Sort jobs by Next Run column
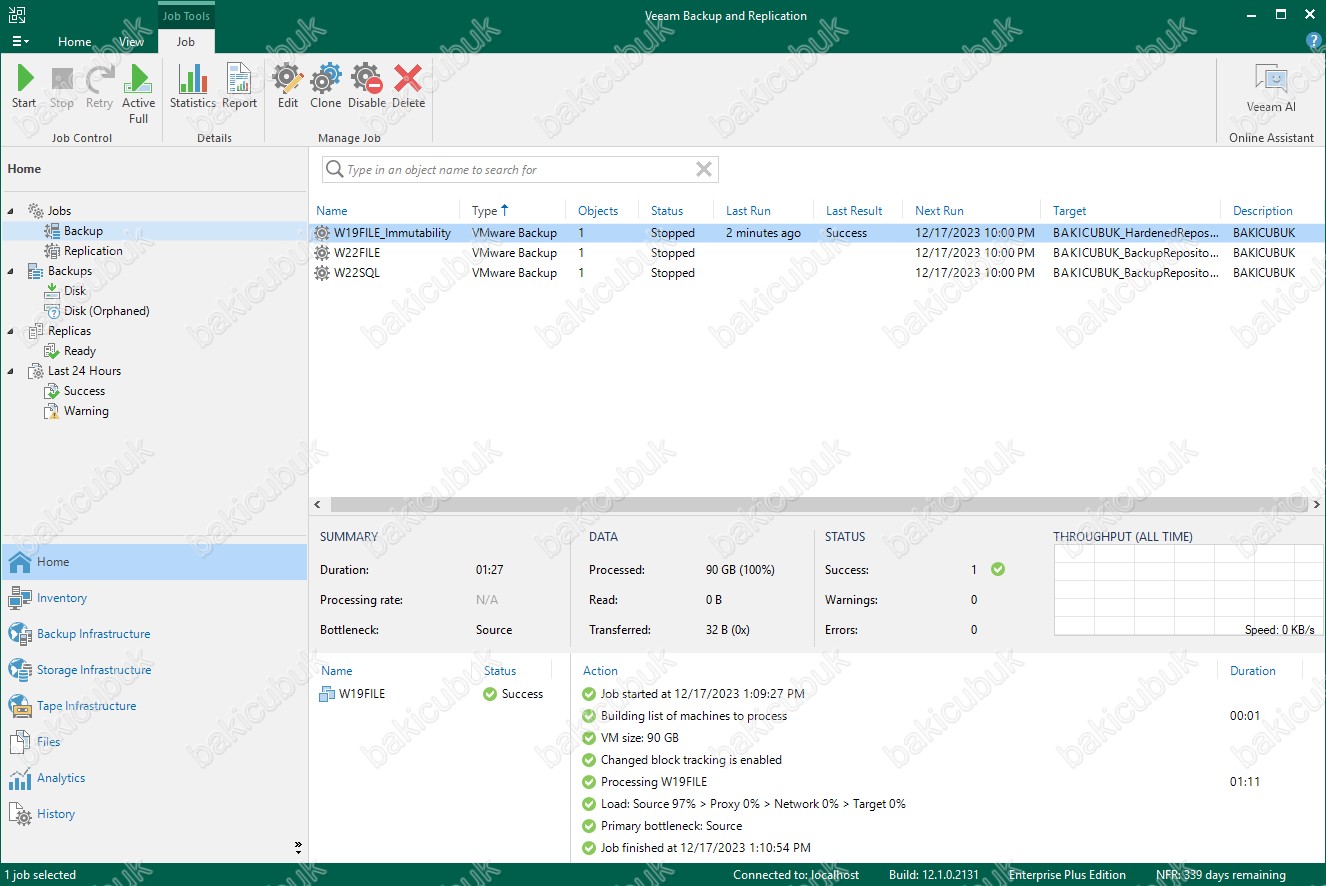This screenshot has width=1326, height=886. click(x=939, y=211)
